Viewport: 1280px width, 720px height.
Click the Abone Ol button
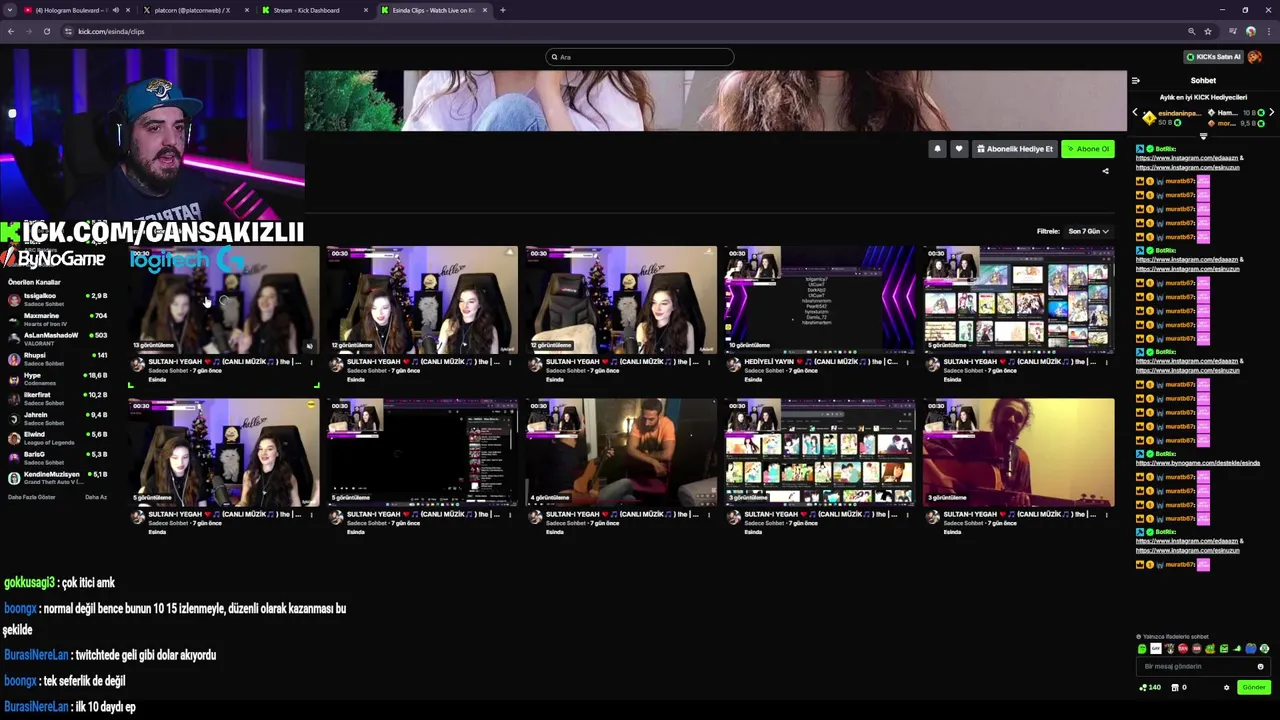1088,149
